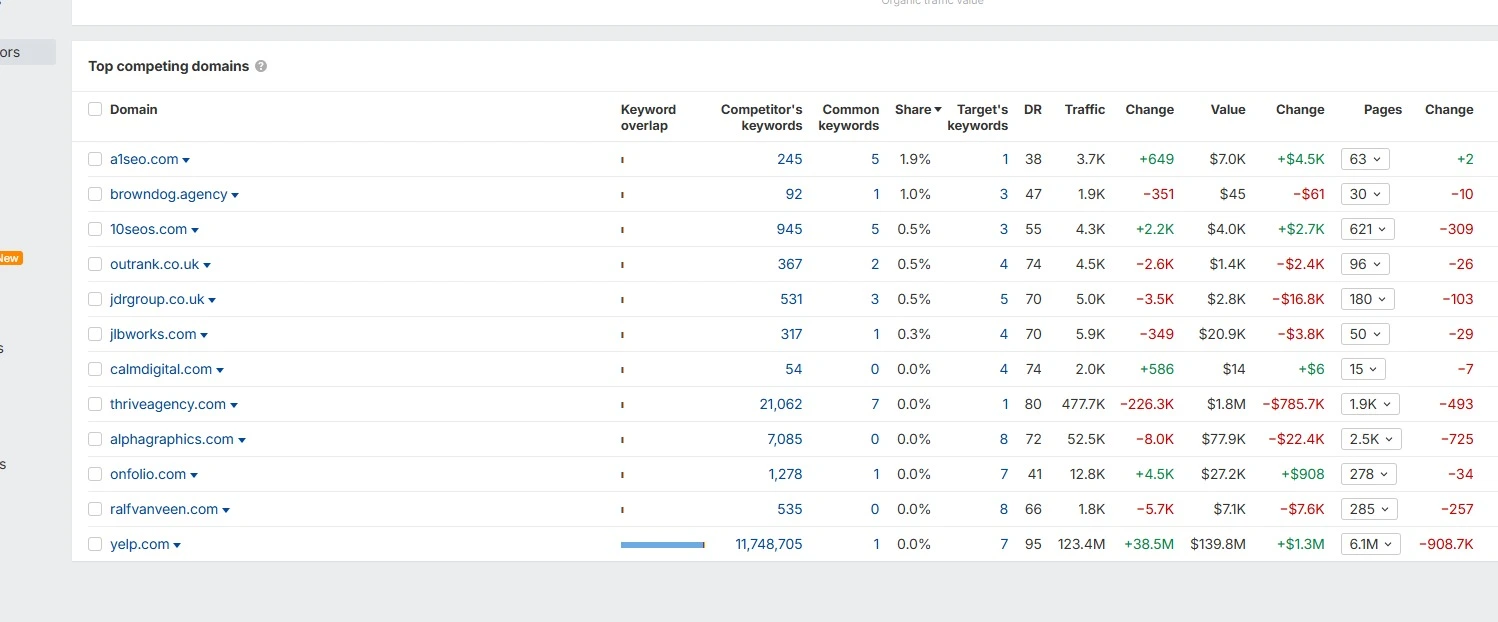The width and height of the screenshot is (1498, 622).
Task: Open the 180 pages dropdown for jdrgroup.co.uk
Action: (x=1367, y=299)
